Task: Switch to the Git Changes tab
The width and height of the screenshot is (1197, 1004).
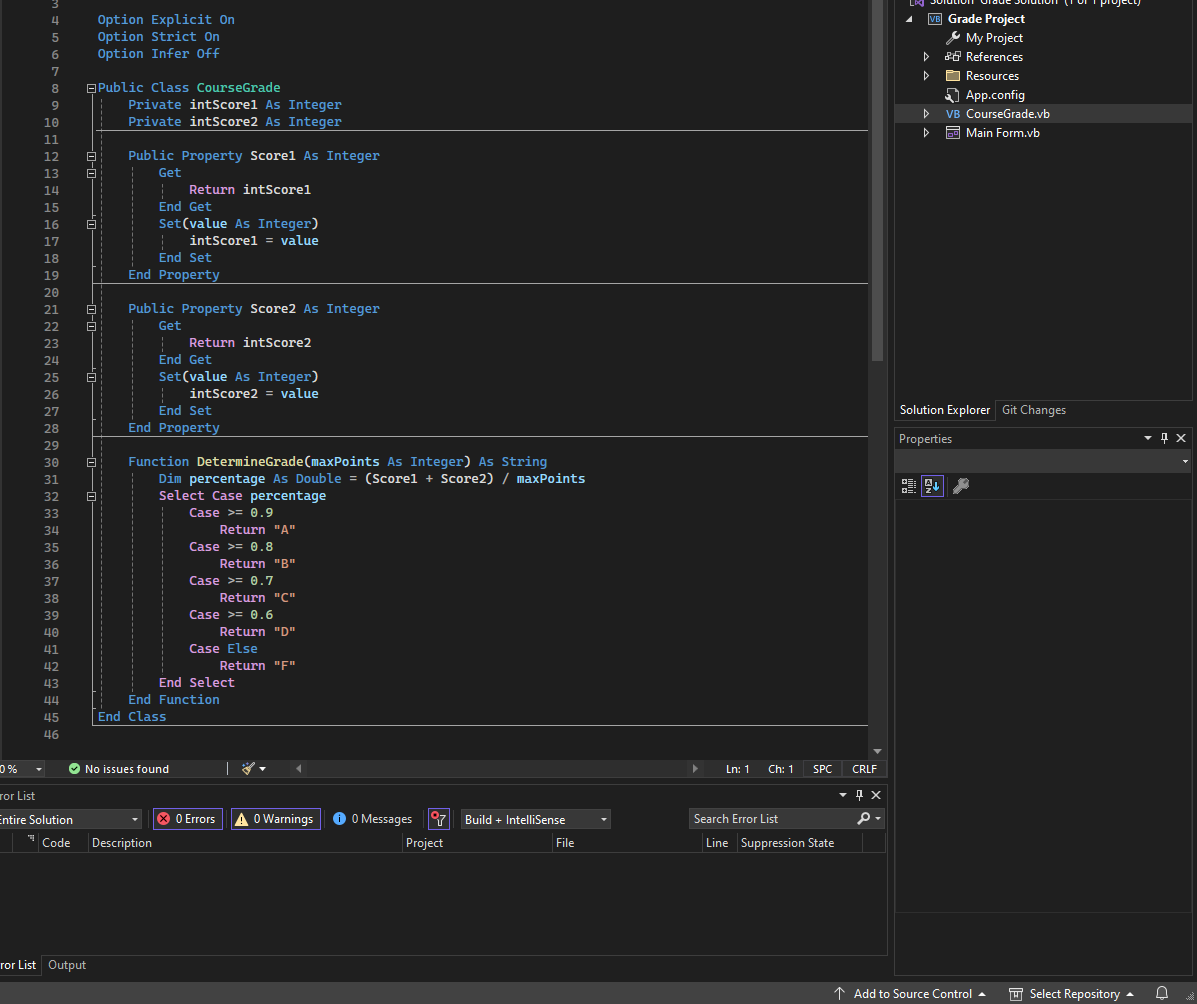Action: coord(1033,410)
